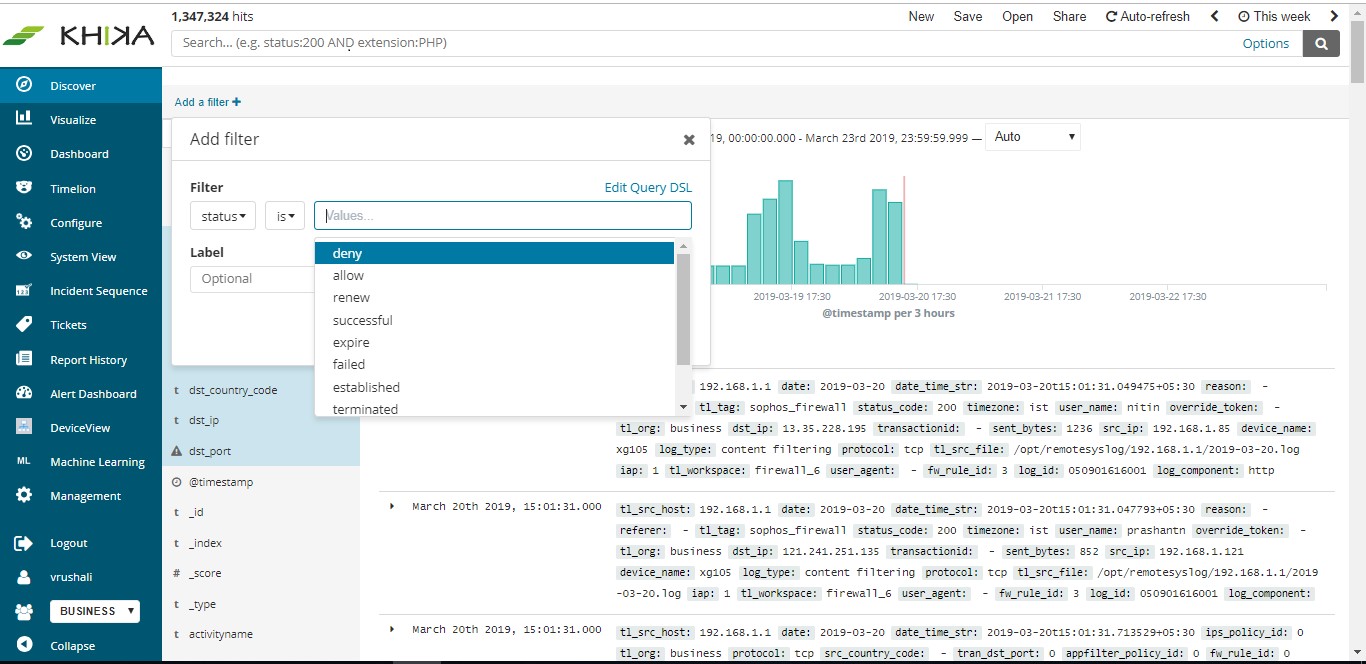Click the Options link

(1266, 43)
